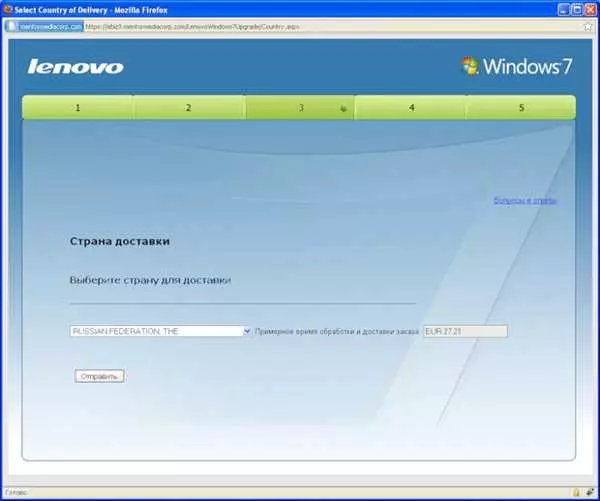Select step 1 tab
The width and height of the screenshot is (600, 501).
click(77, 108)
